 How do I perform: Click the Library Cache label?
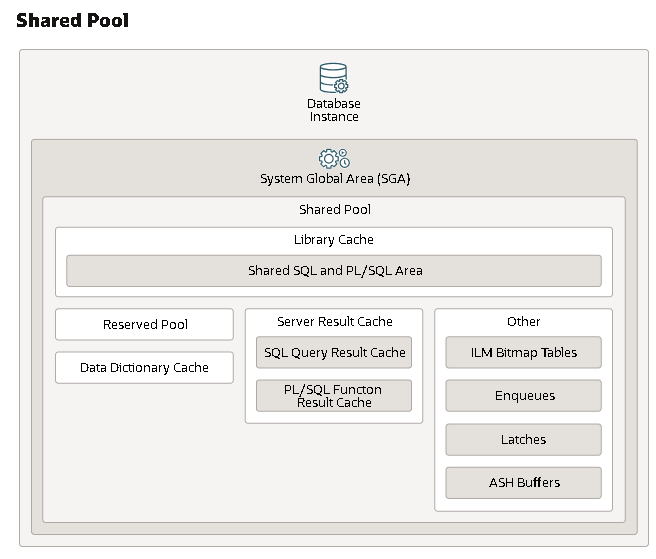[334, 240]
